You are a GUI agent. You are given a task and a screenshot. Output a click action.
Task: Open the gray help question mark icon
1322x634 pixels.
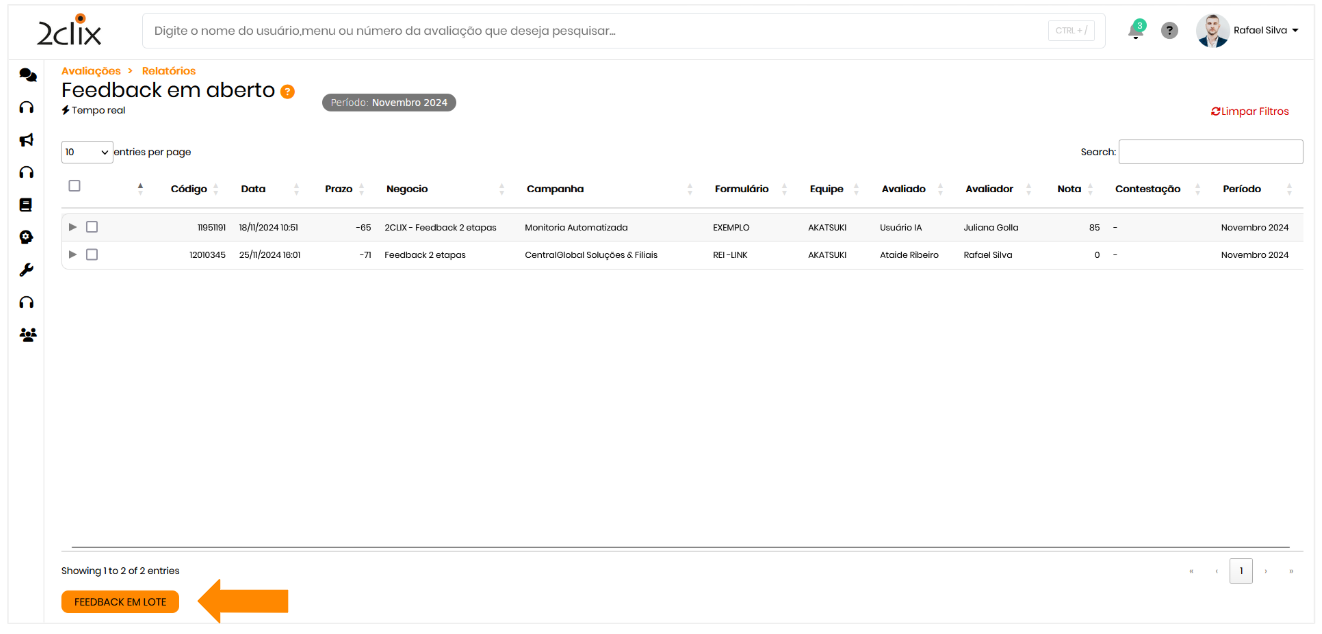pos(1169,31)
